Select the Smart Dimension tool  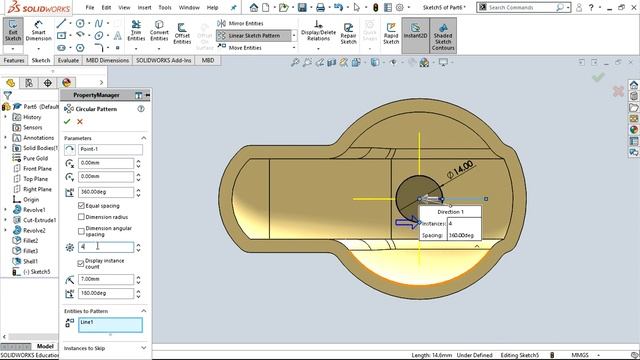(x=38, y=31)
